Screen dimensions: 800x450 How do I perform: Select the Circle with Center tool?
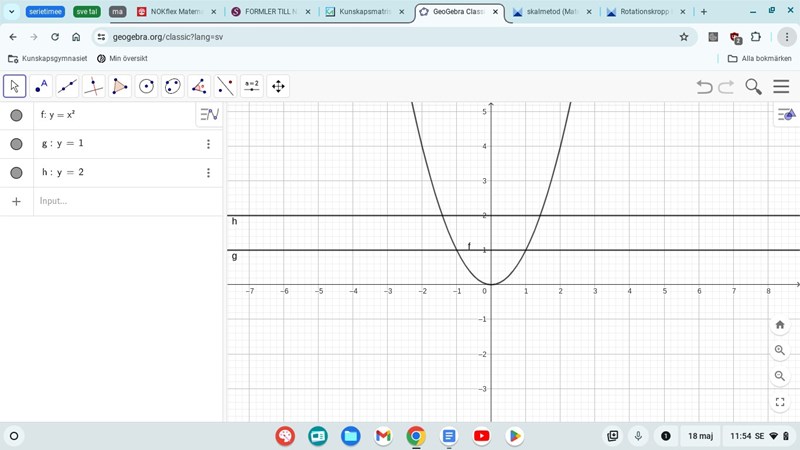click(x=146, y=87)
